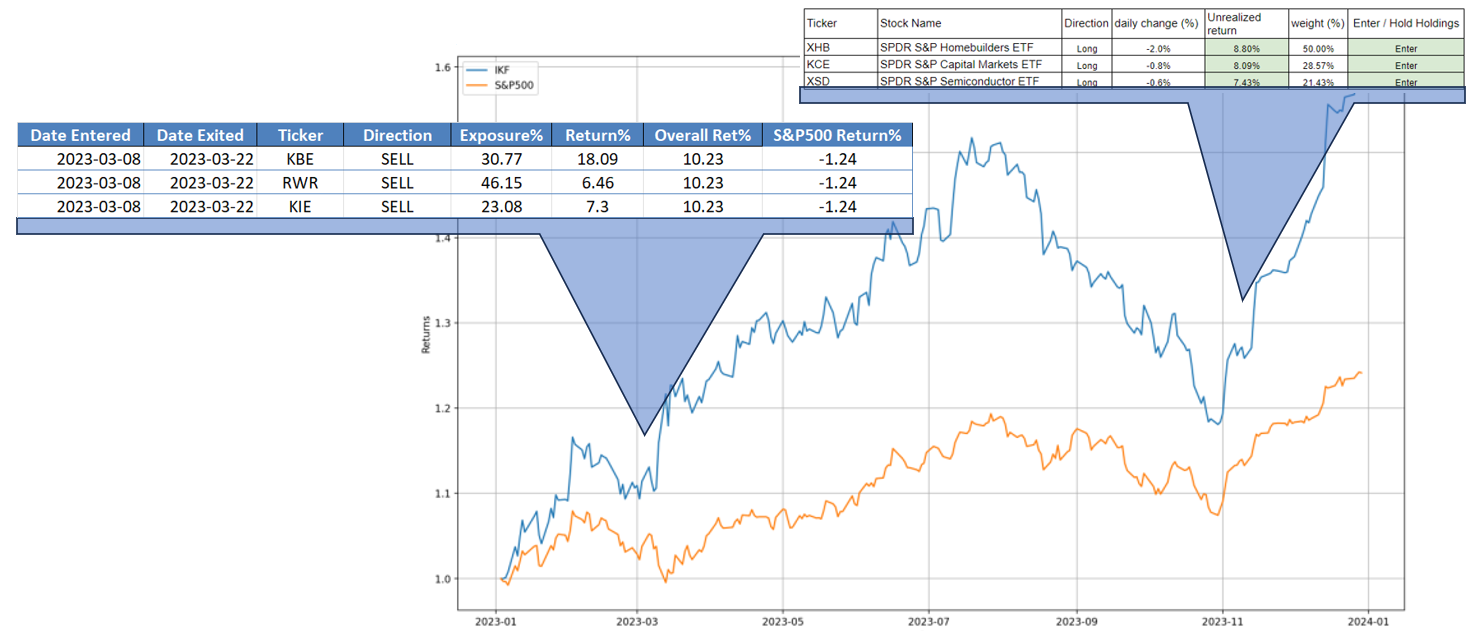The height and width of the screenshot is (631, 1473).
Task: Click SELL direction in the RWR row
Action: [397, 182]
